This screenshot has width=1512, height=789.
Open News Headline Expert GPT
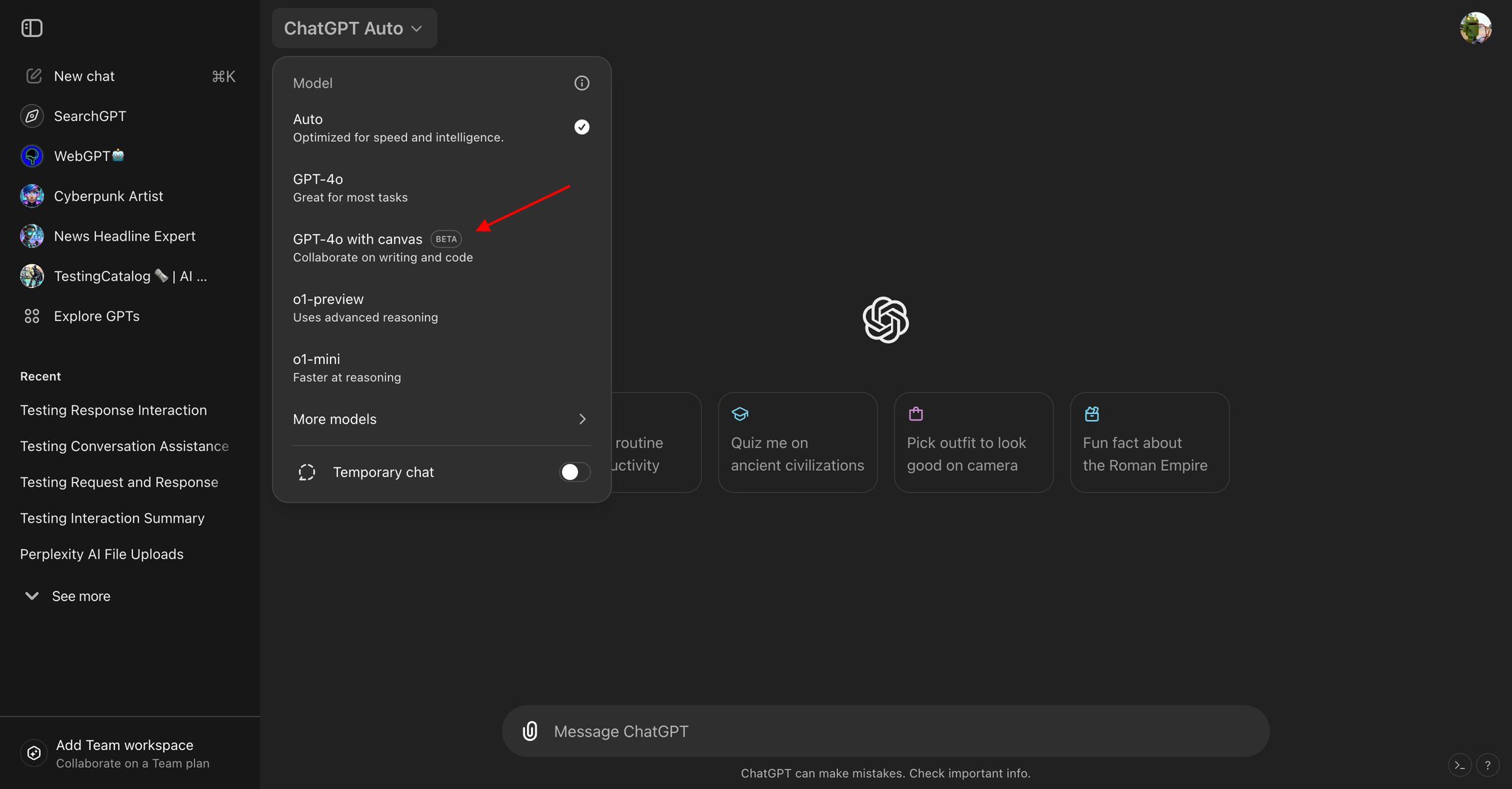click(x=130, y=236)
